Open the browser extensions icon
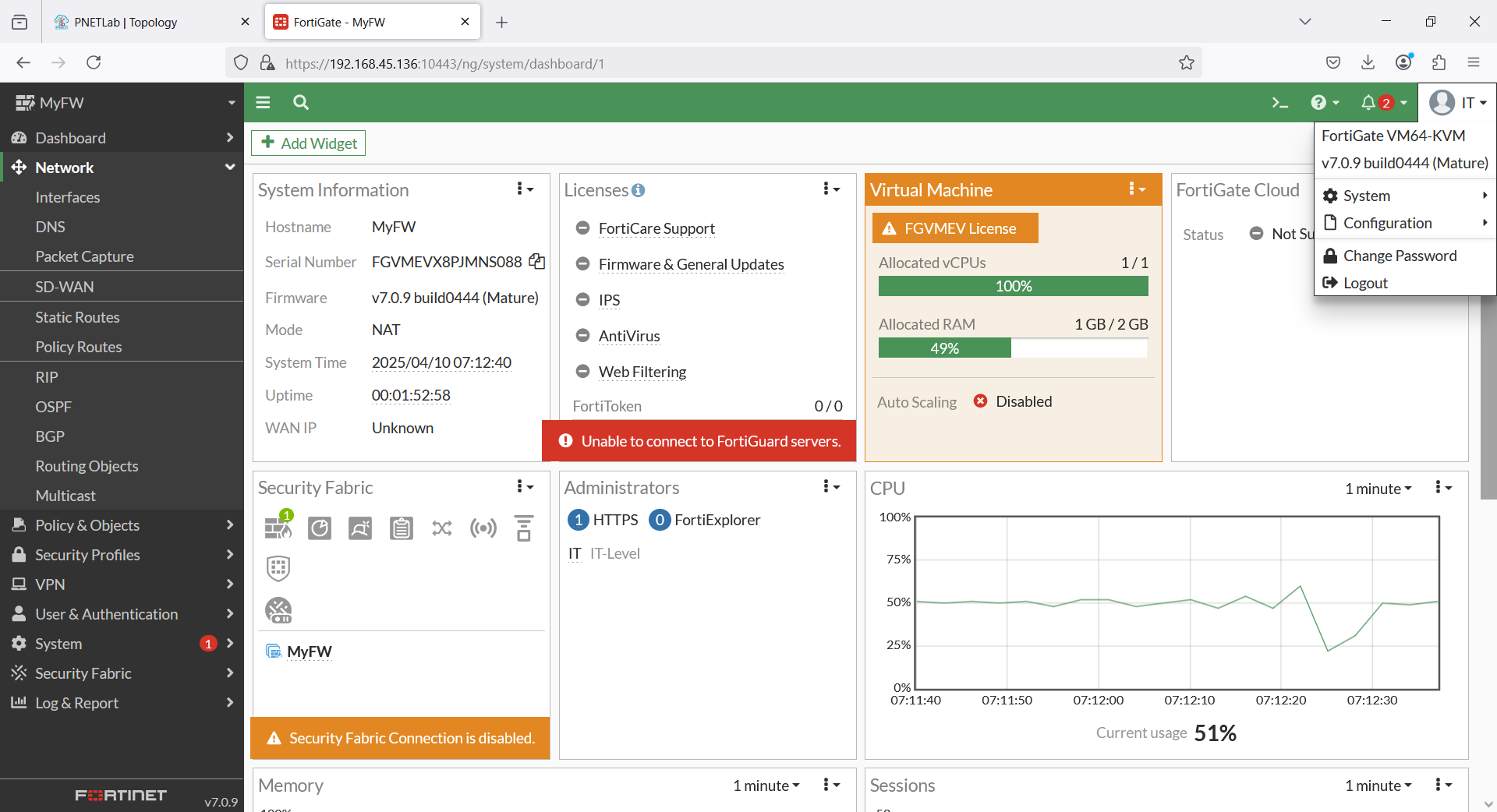This screenshot has height=812, width=1497. (1439, 62)
